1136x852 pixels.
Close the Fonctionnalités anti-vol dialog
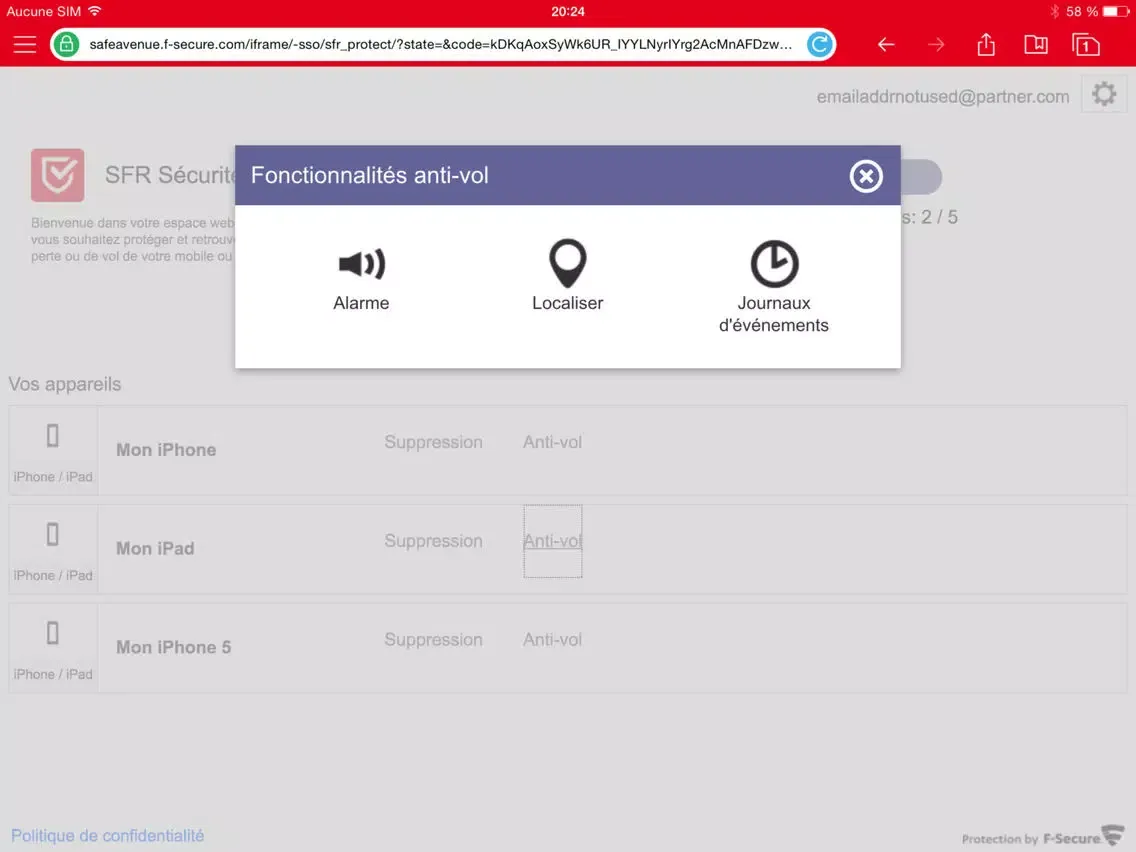tap(866, 176)
